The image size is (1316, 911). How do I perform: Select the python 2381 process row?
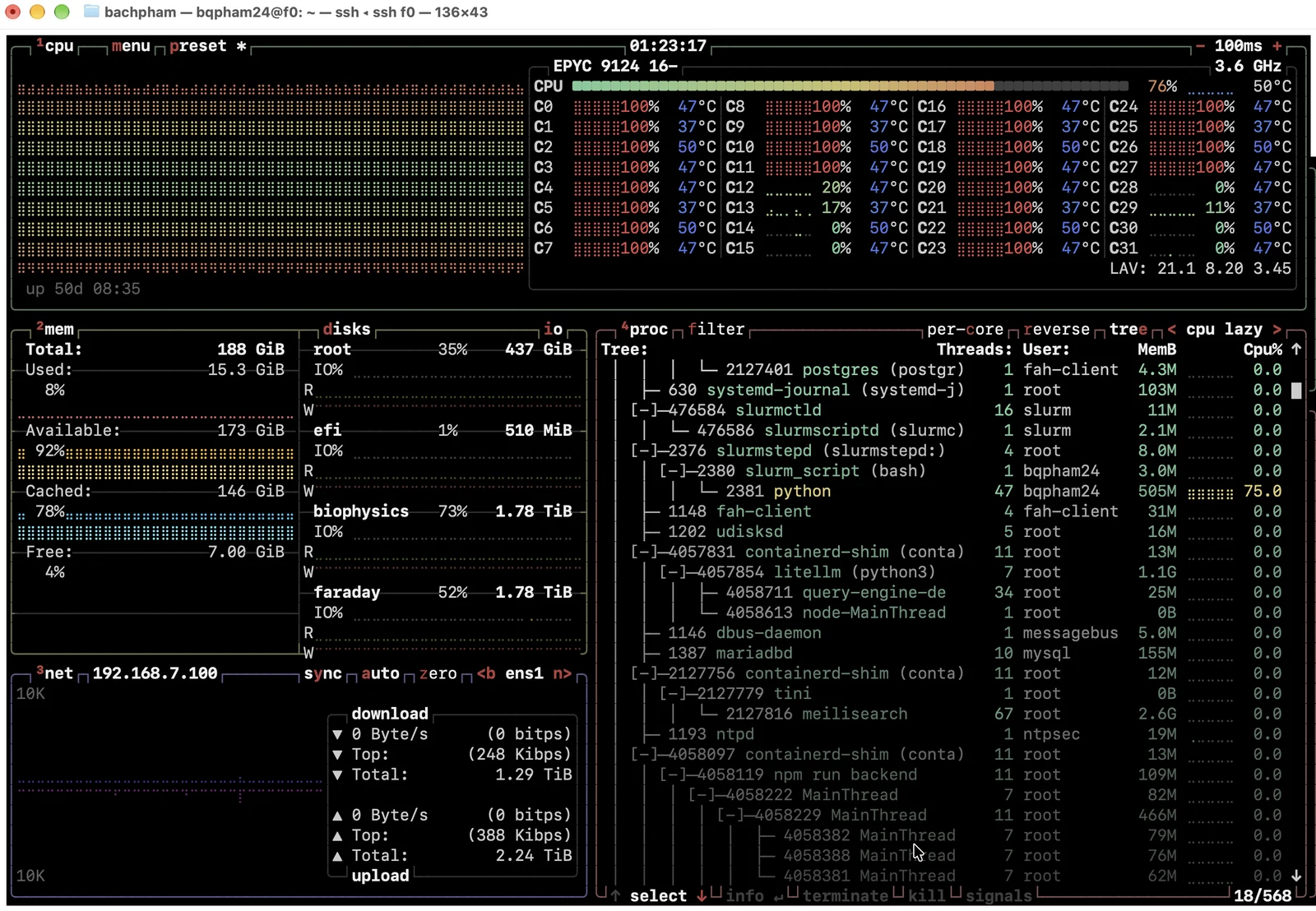click(942, 491)
